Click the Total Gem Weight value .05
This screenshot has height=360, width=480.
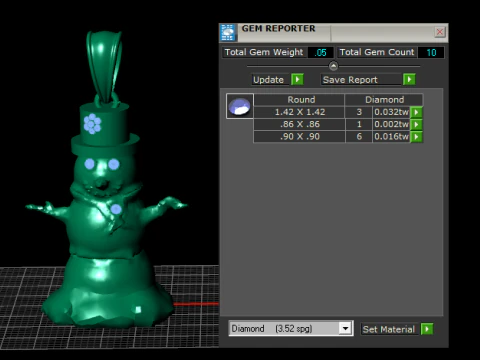[320, 52]
